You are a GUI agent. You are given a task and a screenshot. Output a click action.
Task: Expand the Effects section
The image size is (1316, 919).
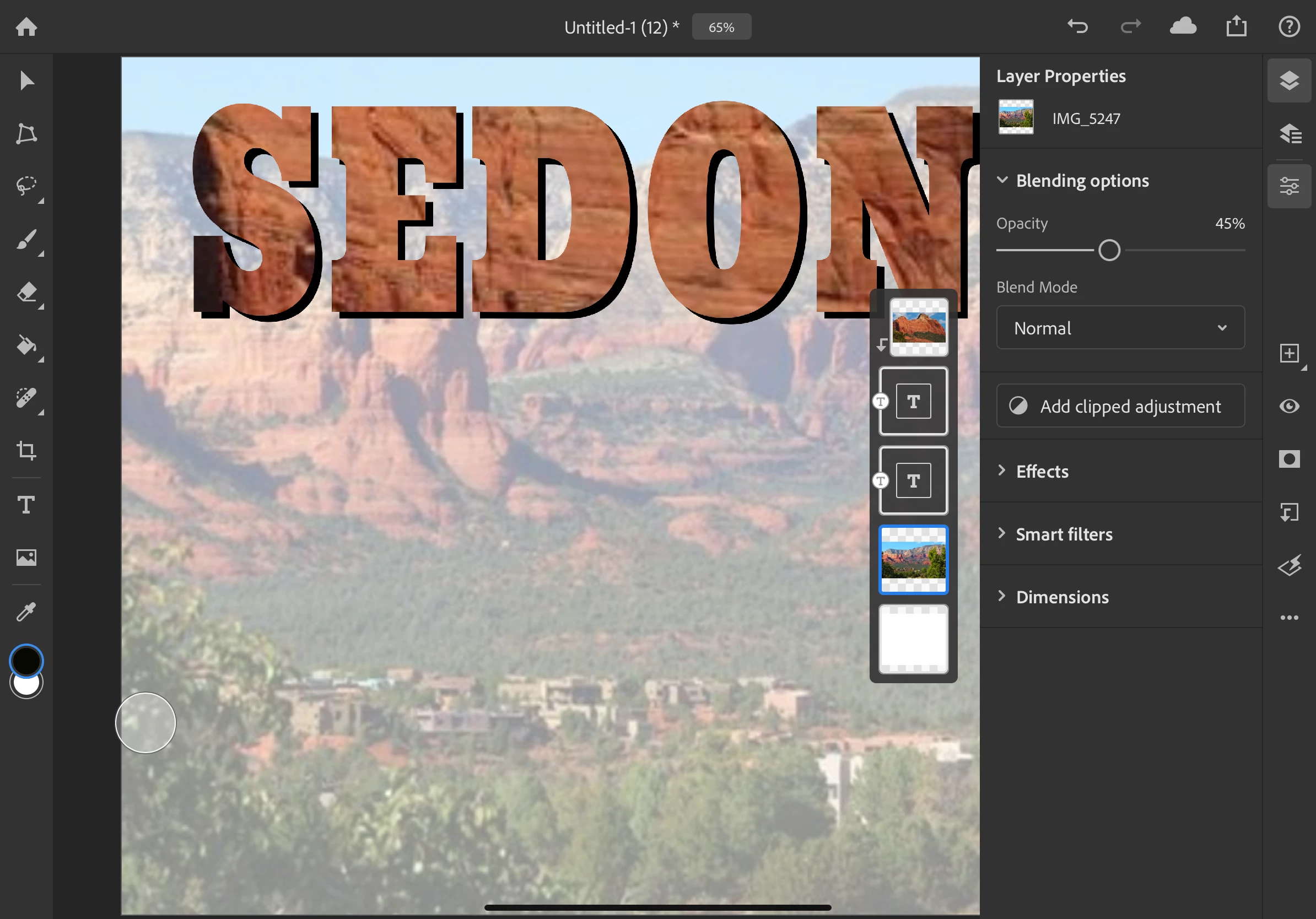(x=1042, y=472)
